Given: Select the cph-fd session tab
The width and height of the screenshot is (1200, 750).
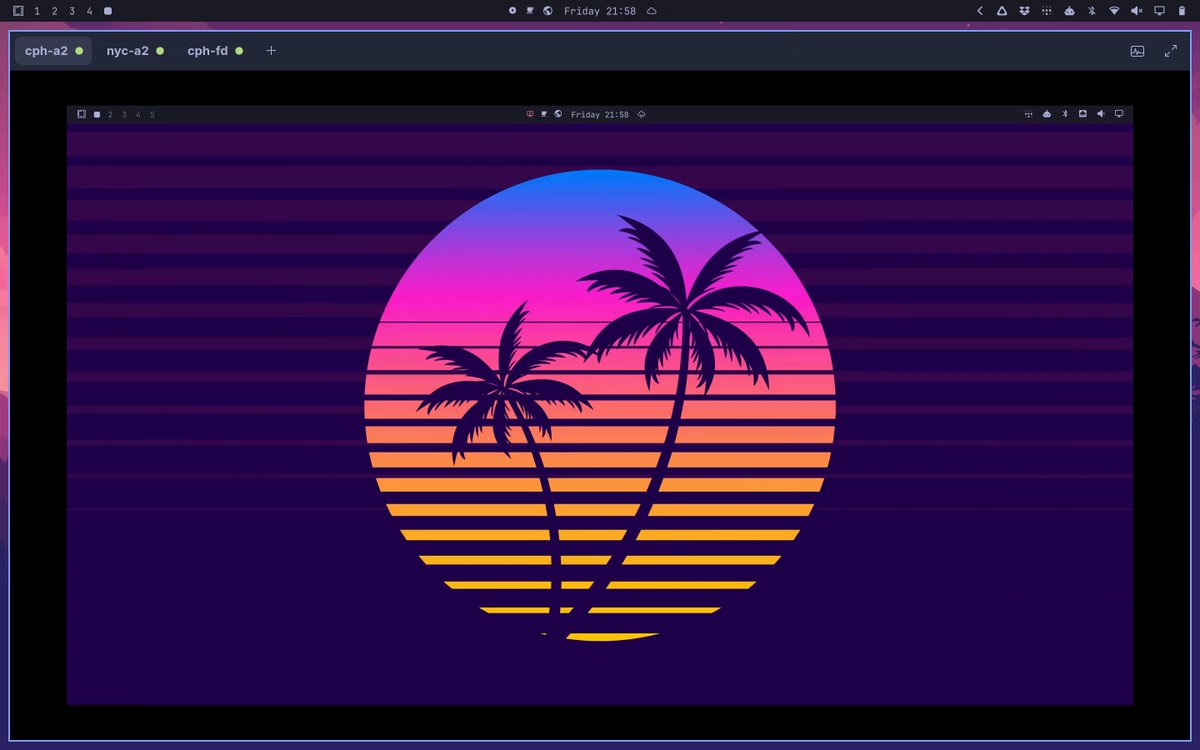Looking at the screenshot, I should click(x=215, y=51).
